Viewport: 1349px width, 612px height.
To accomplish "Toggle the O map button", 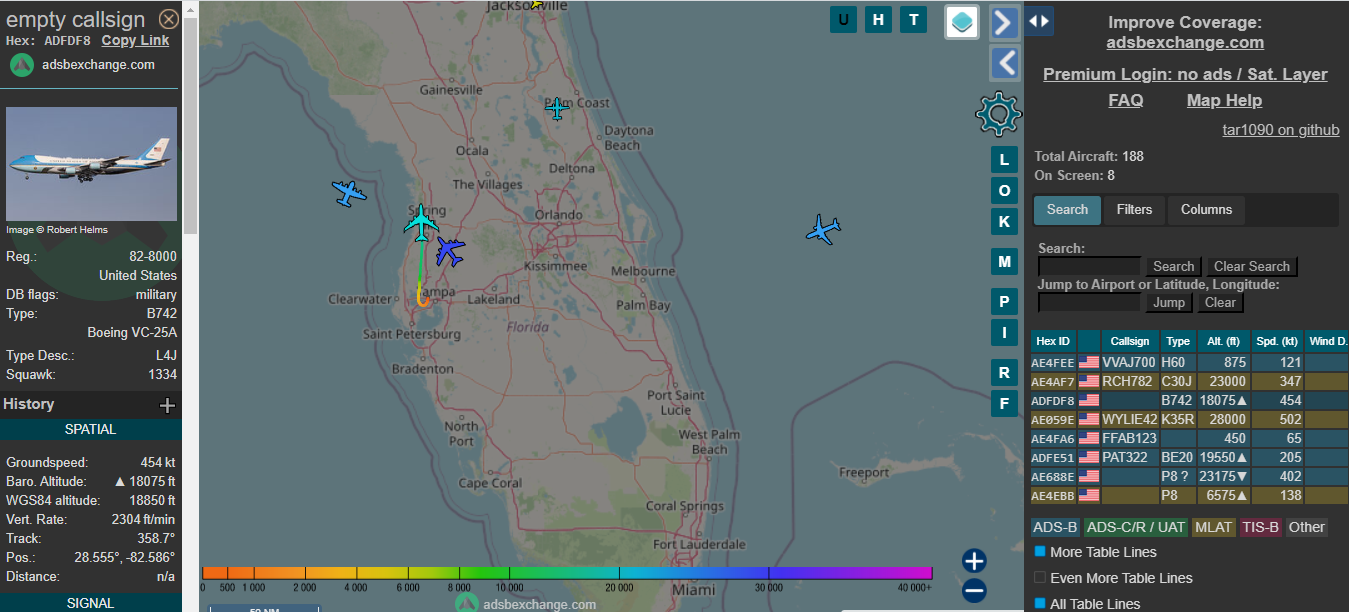I will coord(1005,191).
